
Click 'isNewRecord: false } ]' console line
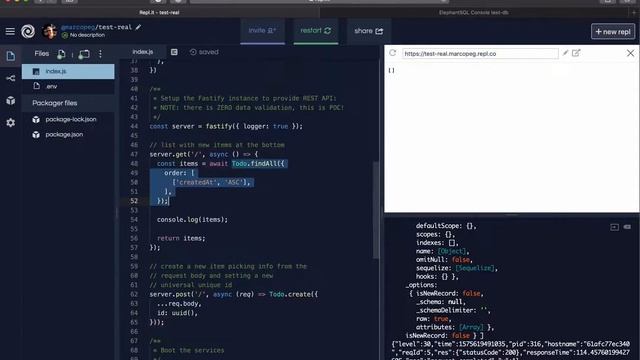tap(444, 336)
